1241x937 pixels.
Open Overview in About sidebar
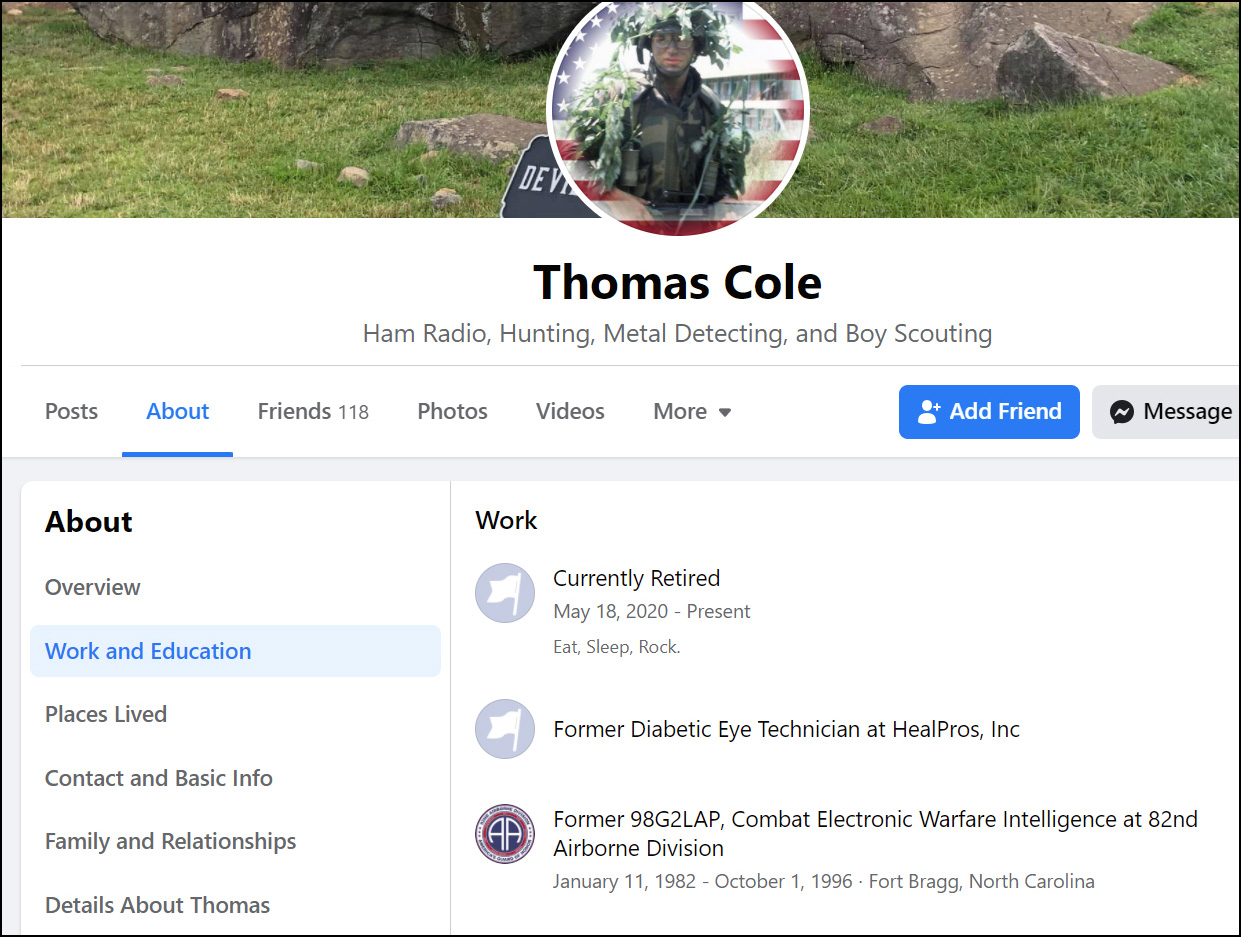pos(93,587)
